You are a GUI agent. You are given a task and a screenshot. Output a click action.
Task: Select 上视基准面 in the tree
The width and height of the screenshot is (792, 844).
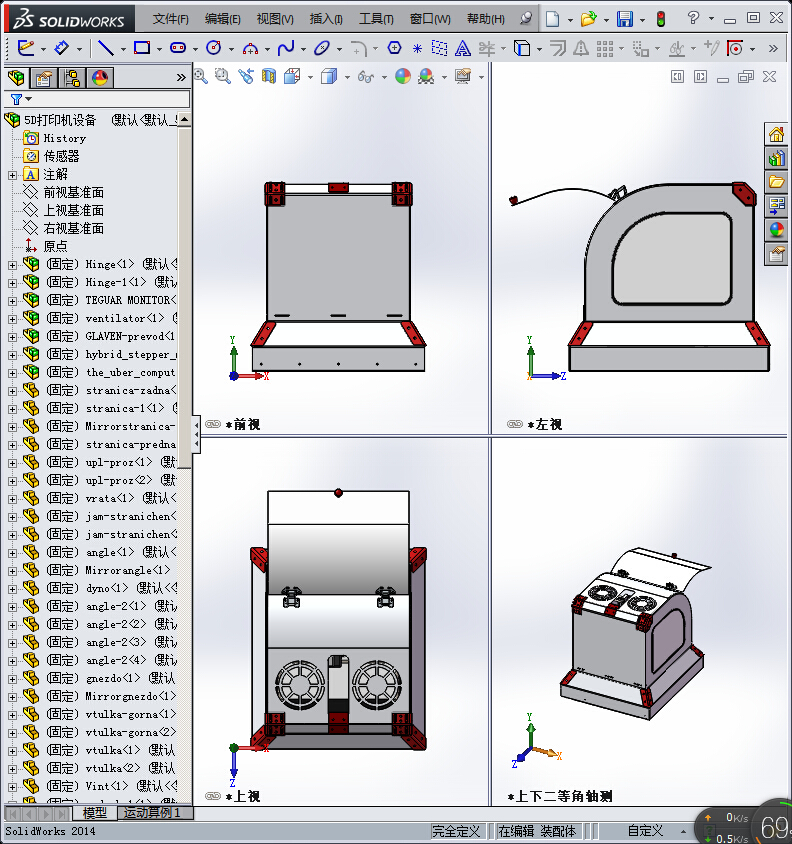tap(73, 210)
